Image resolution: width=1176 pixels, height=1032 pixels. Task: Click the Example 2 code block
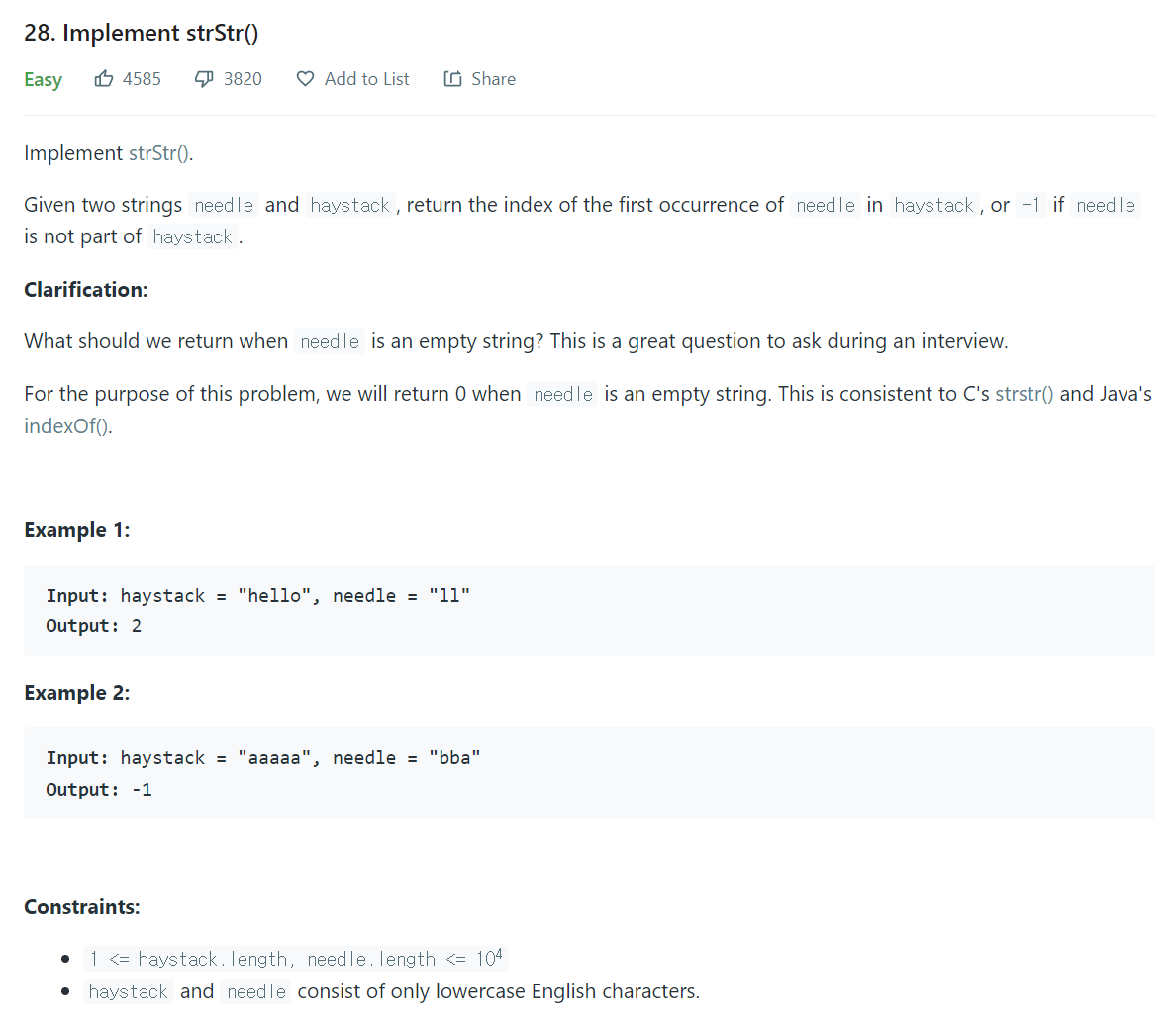click(x=588, y=773)
